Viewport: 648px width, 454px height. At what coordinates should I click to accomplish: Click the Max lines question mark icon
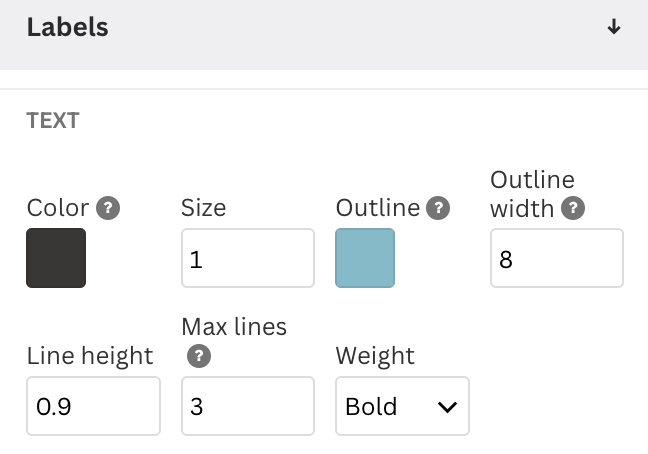point(198,355)
